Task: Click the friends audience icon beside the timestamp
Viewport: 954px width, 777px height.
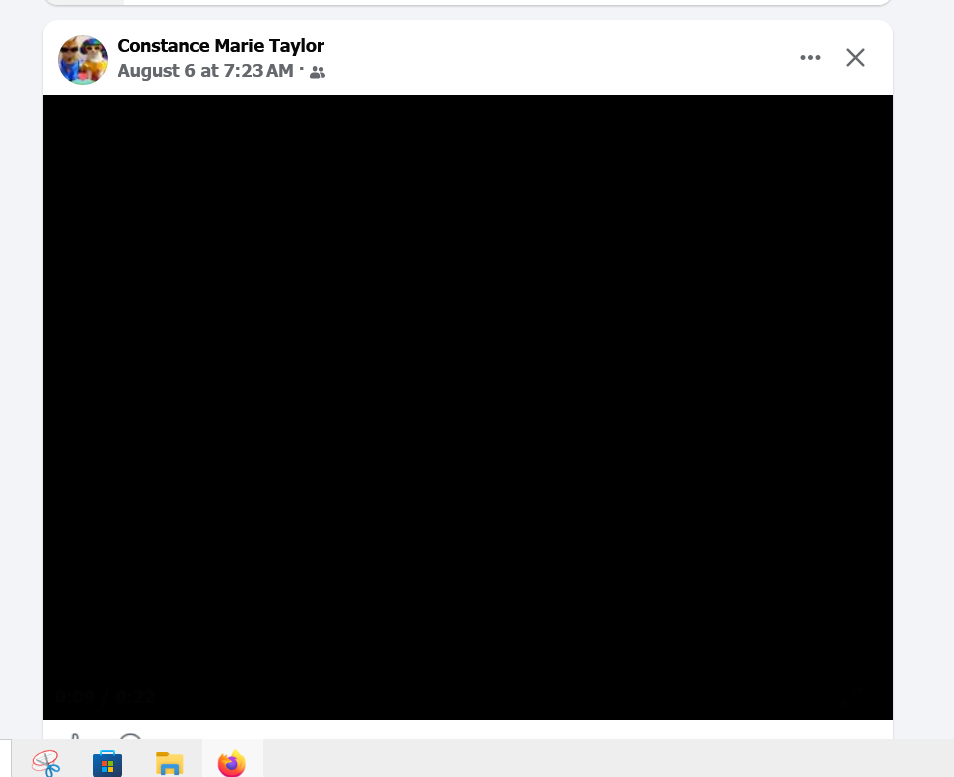Action: [x=318, y=72]
